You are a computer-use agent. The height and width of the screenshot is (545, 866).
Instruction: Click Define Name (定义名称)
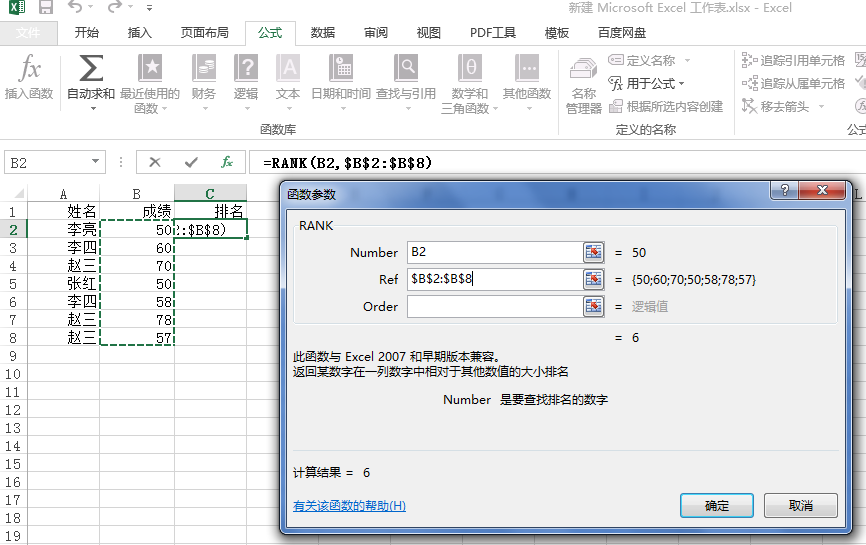(x=642, y=60)
